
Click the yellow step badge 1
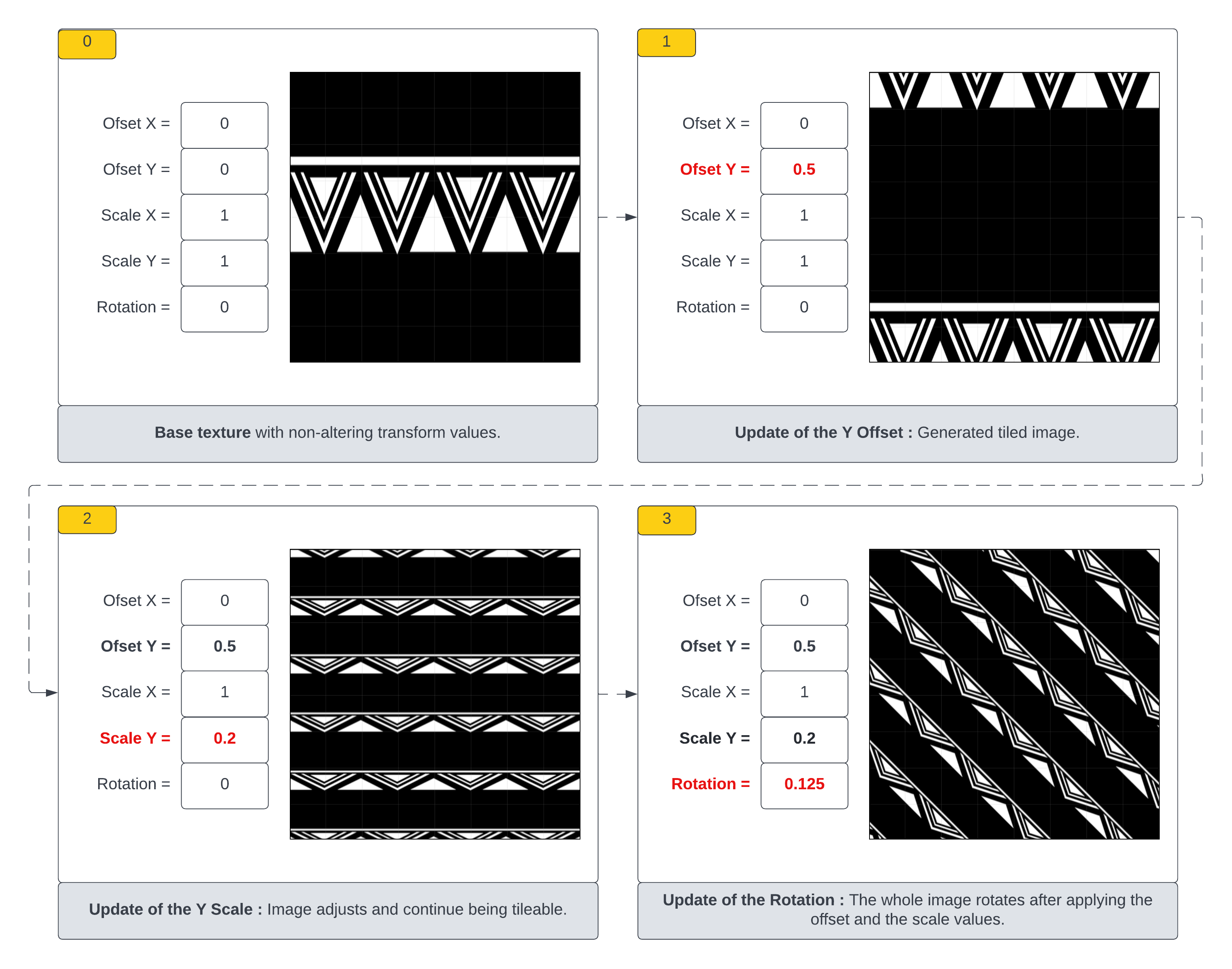[x=667, y=43]
